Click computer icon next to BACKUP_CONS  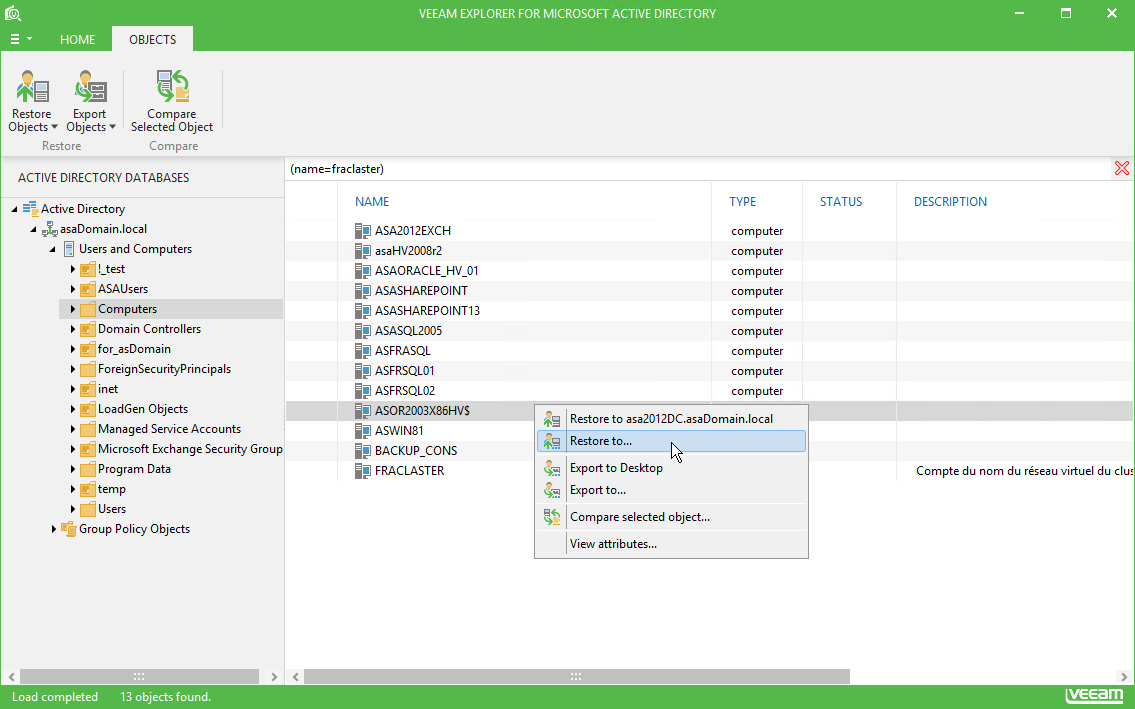pos(363,450)
